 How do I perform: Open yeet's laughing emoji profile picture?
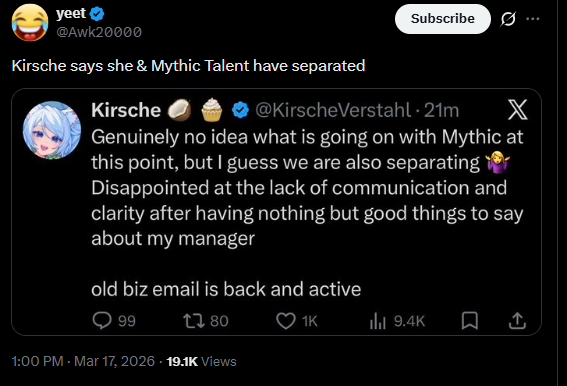click(30, 22)
